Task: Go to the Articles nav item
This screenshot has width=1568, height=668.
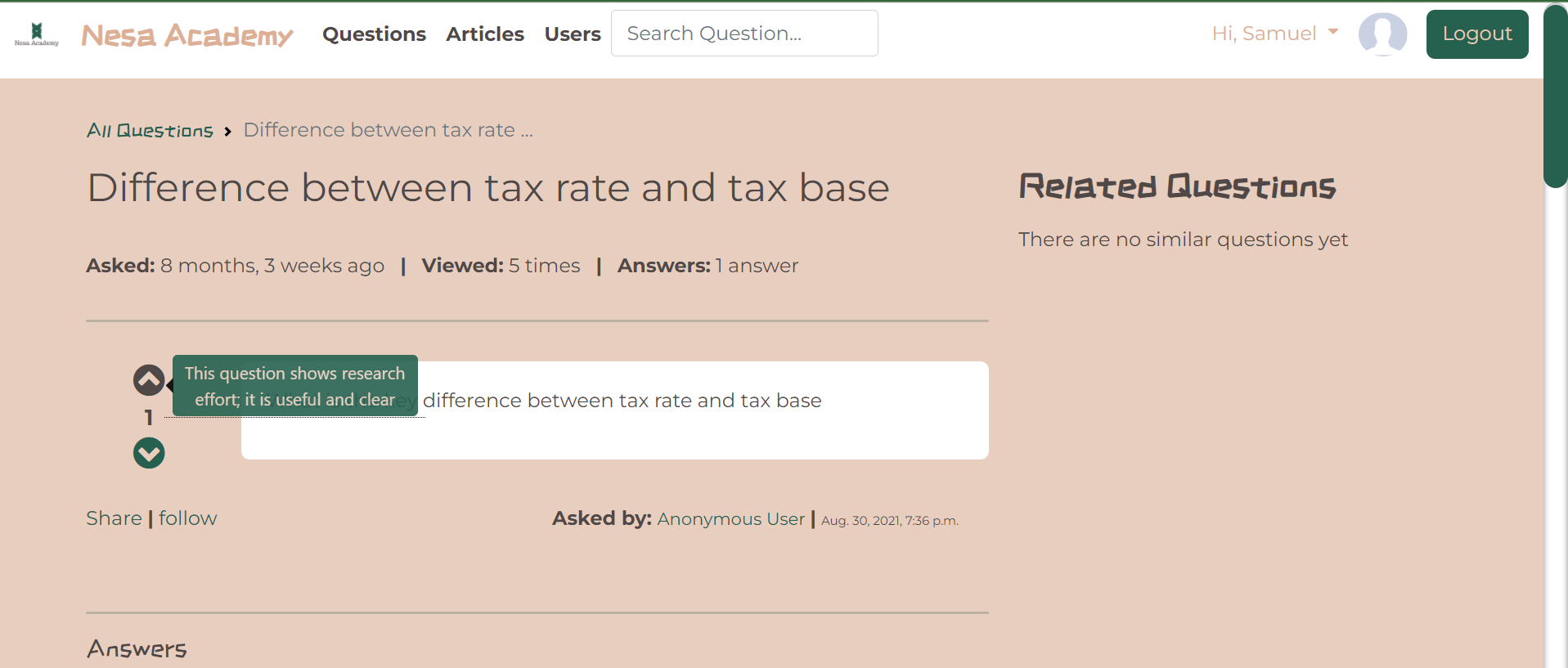Action: click(x=485, y=34)
